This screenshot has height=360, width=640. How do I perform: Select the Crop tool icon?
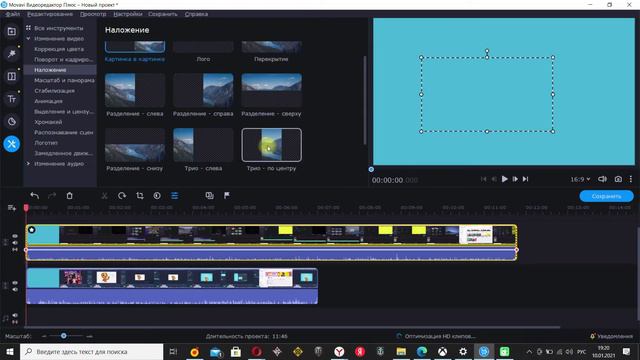tap(140, 196)
